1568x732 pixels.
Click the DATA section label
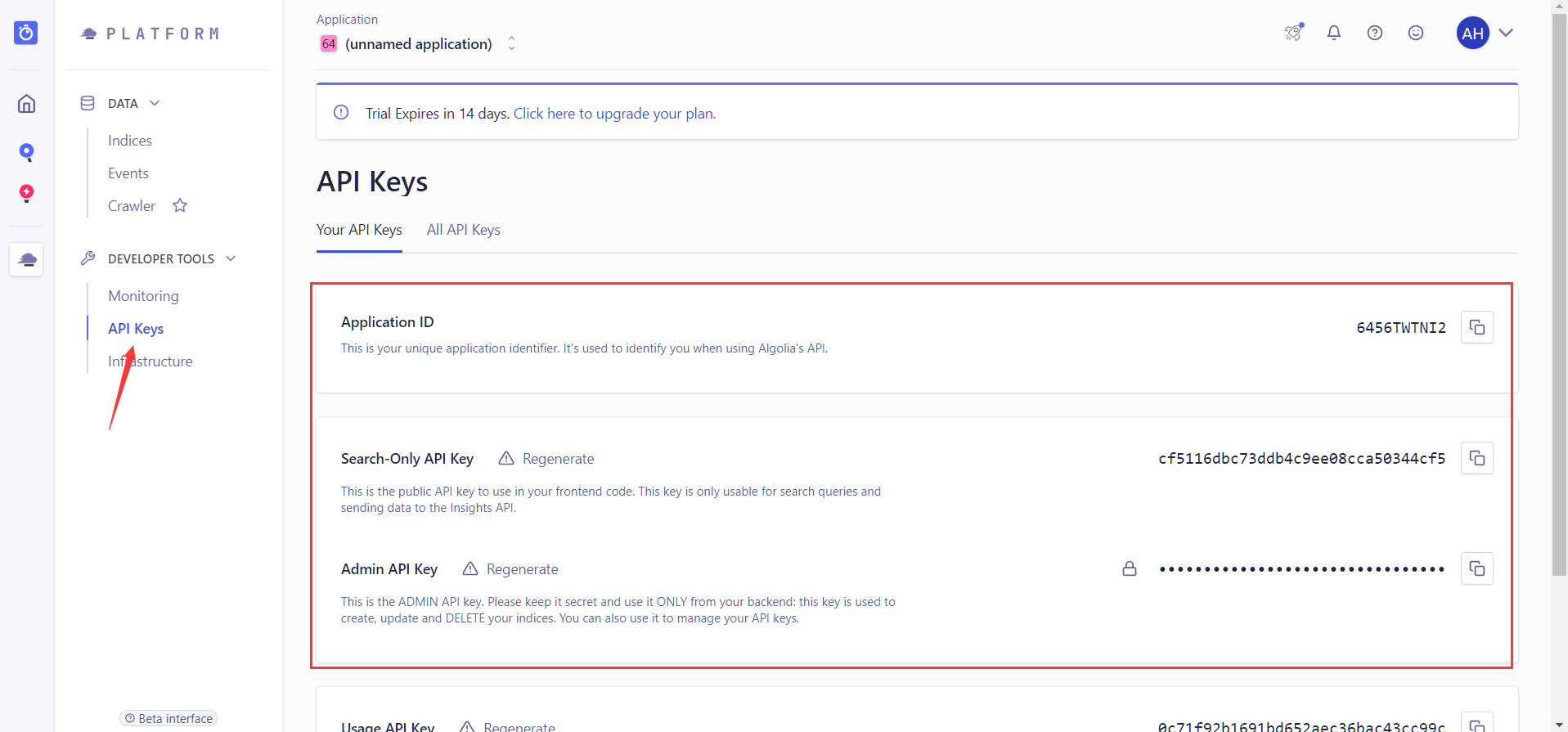(x=123, y=104)
